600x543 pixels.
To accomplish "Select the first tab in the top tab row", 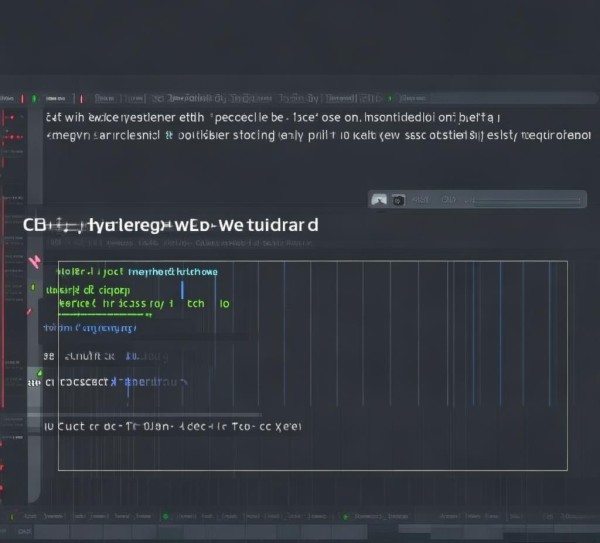I will (x=105, y=99).
